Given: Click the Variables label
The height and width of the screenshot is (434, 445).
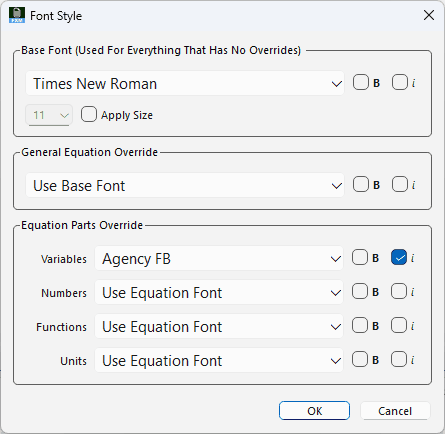Looking at the screenshot, I should point(64,259).
